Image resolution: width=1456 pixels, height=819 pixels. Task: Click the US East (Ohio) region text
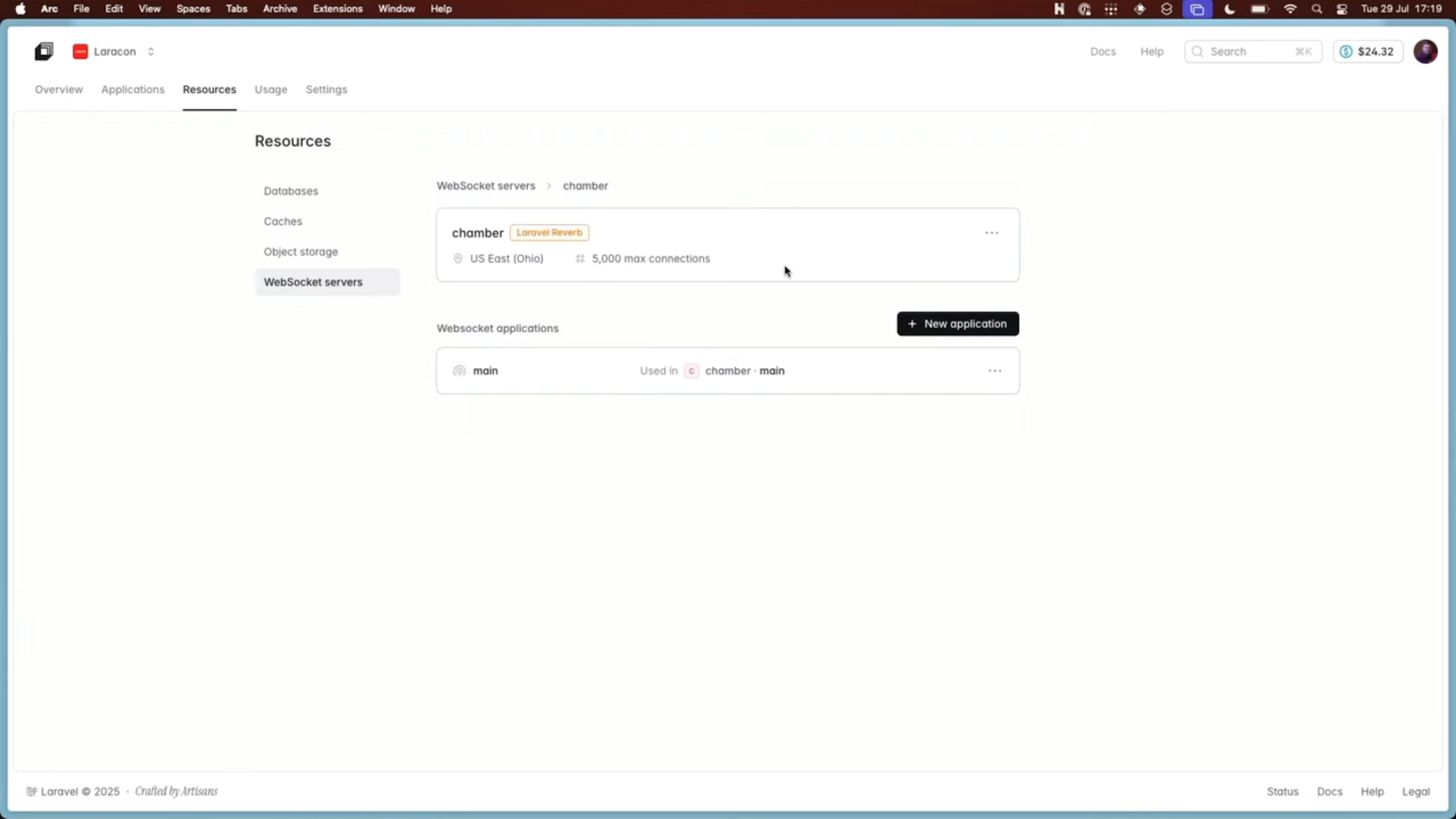click(x=507, y=259)
